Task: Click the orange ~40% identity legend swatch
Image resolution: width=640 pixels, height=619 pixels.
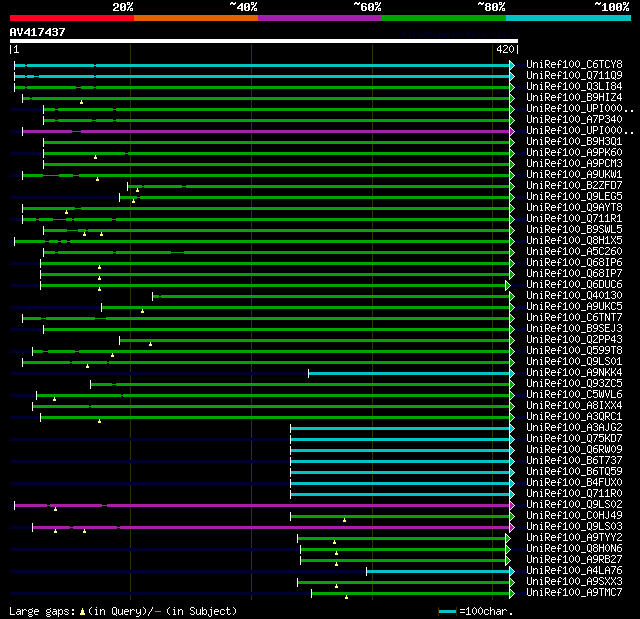Action: tap(196, 18)
